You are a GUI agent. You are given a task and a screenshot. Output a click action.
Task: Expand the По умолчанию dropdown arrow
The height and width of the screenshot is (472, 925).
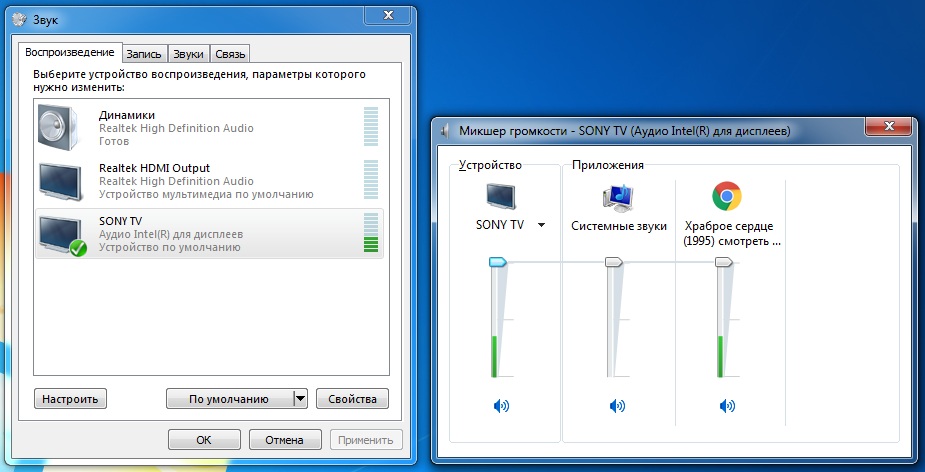click(x=300, y=398)
